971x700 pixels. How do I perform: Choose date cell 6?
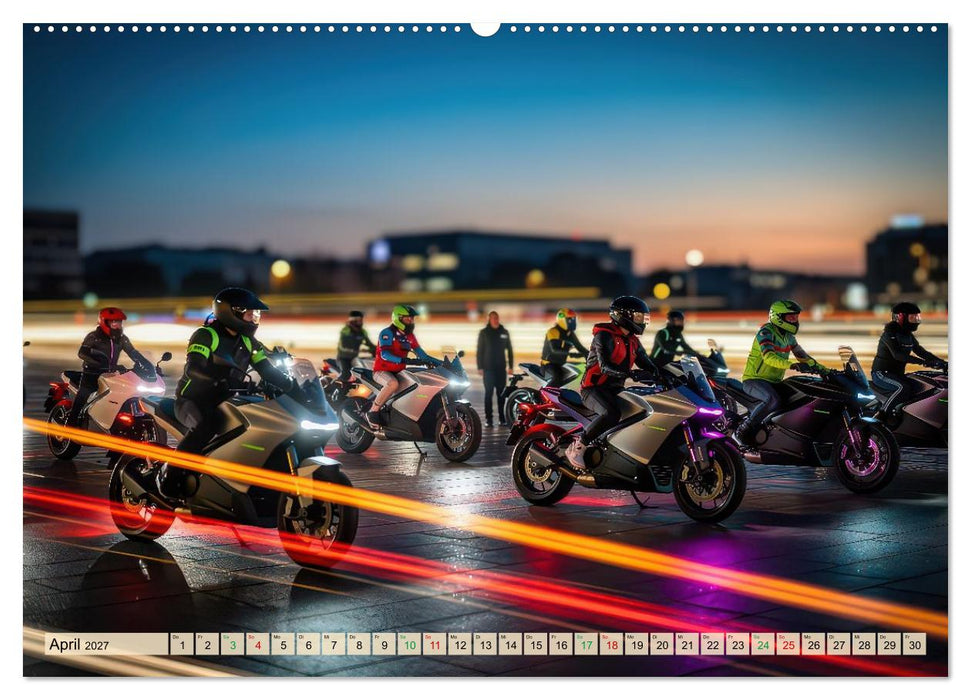click(308, 644)
